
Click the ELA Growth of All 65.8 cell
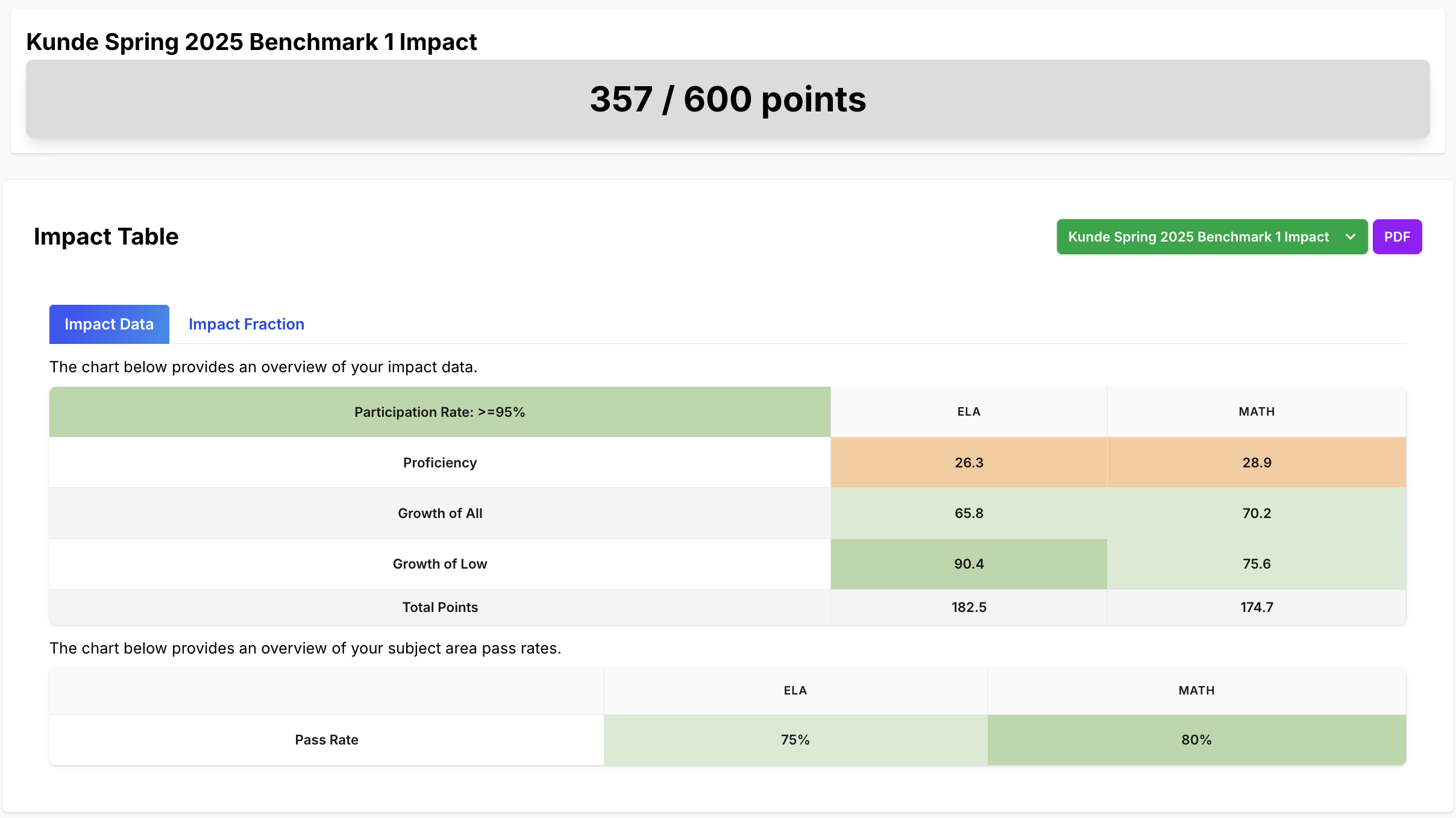pyautogui.click(x=968, y=513)
